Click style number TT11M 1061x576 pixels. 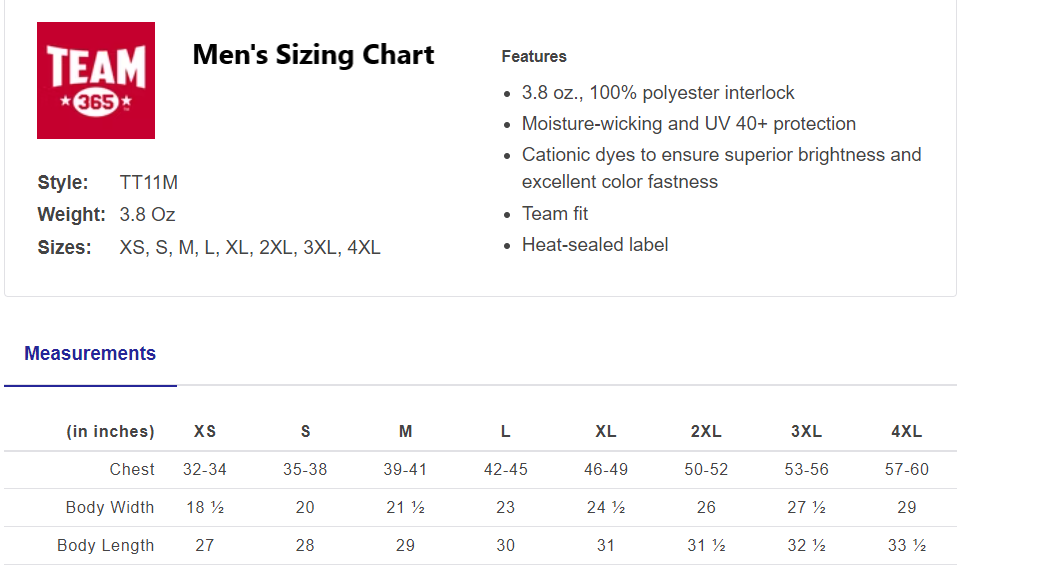coord(149,183)
